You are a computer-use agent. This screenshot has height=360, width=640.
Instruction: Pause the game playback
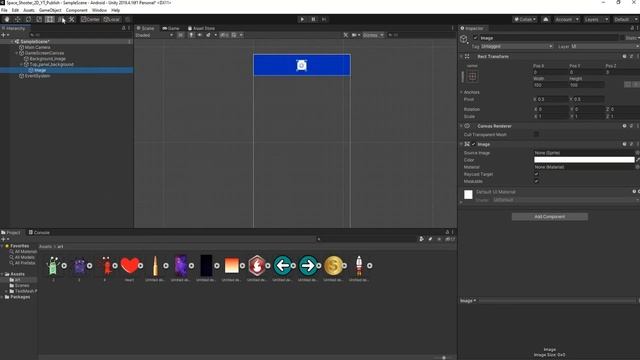(313, 19)
